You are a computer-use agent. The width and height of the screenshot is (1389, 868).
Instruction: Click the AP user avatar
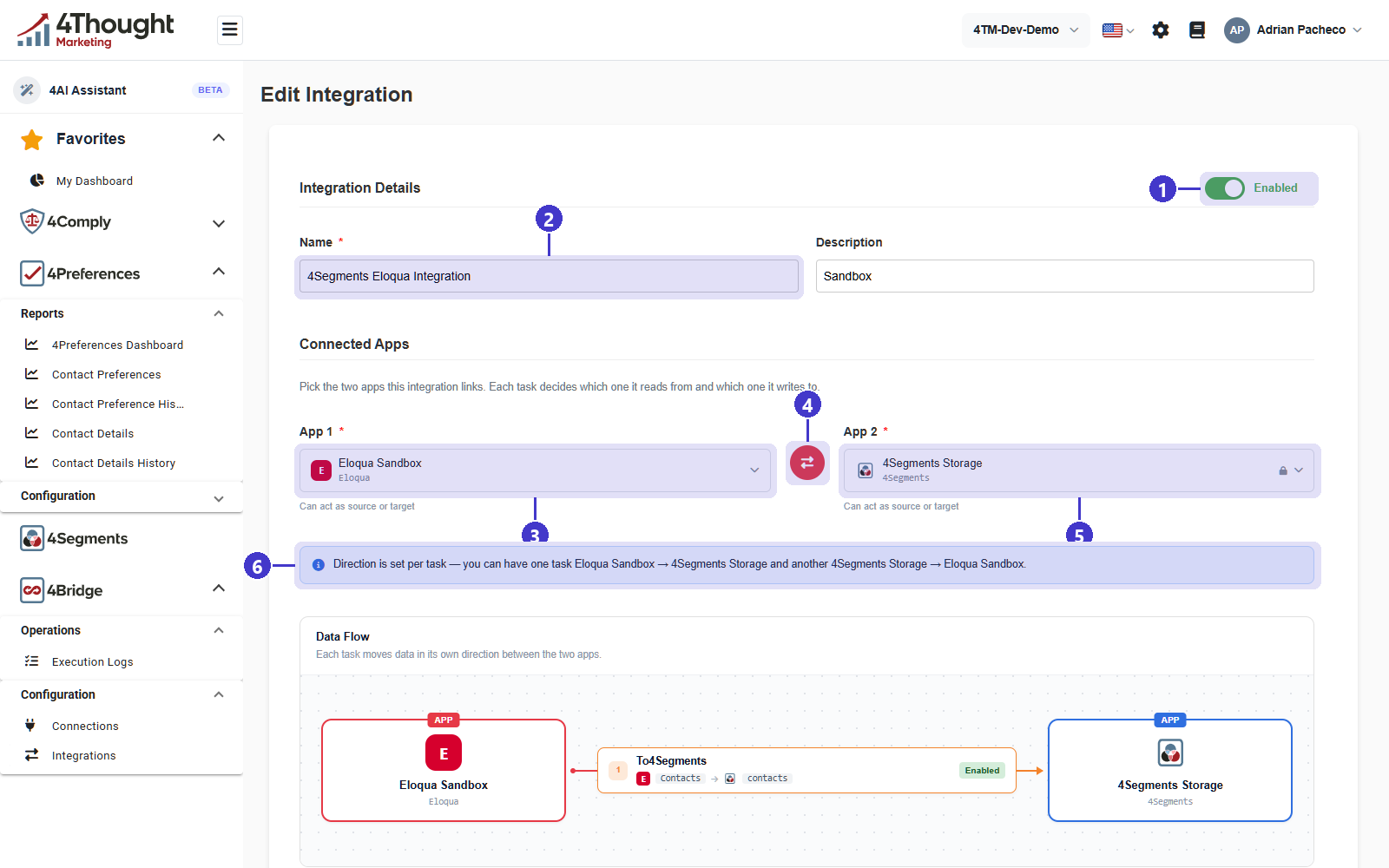1236,30
